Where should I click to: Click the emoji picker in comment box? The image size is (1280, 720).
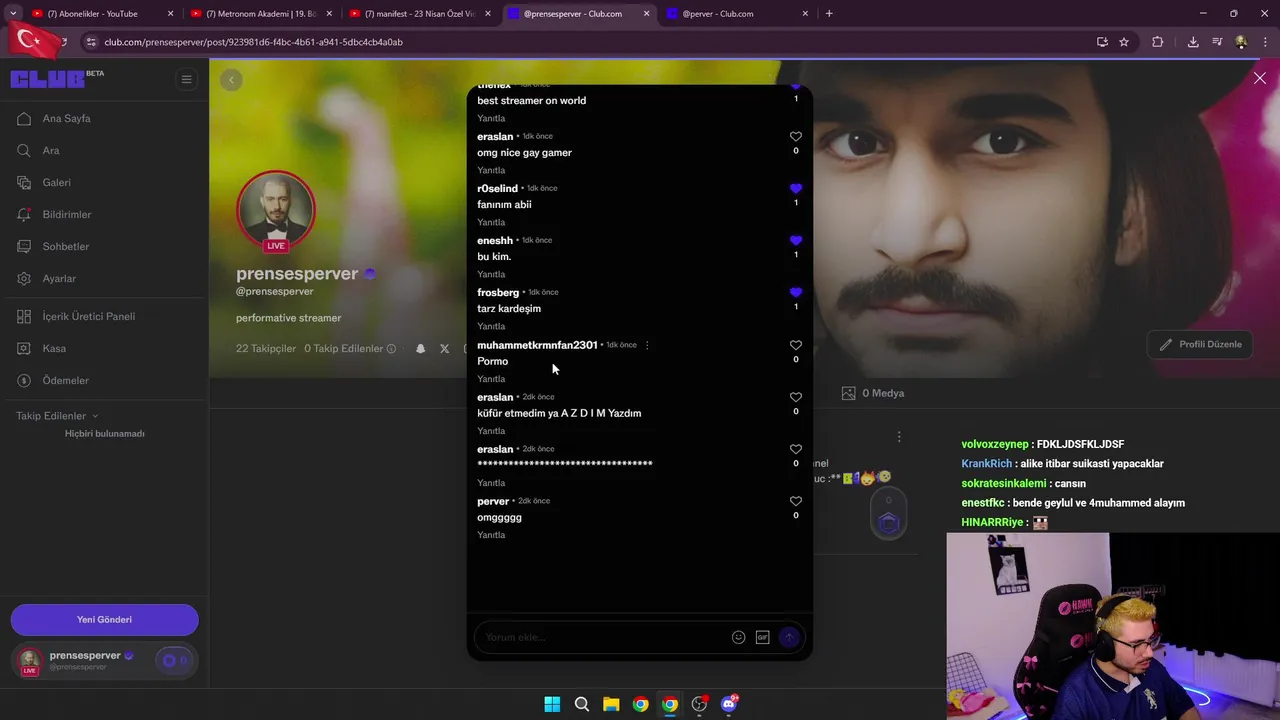coord(738,637)
